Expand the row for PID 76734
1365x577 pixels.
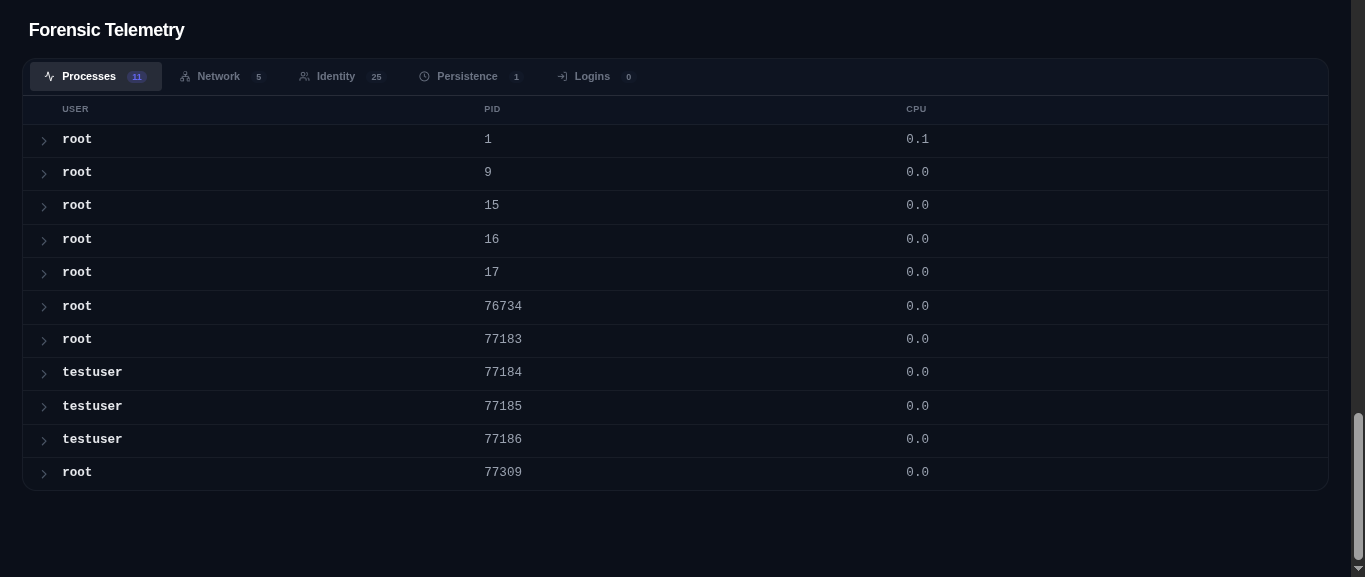click(44, 307)
